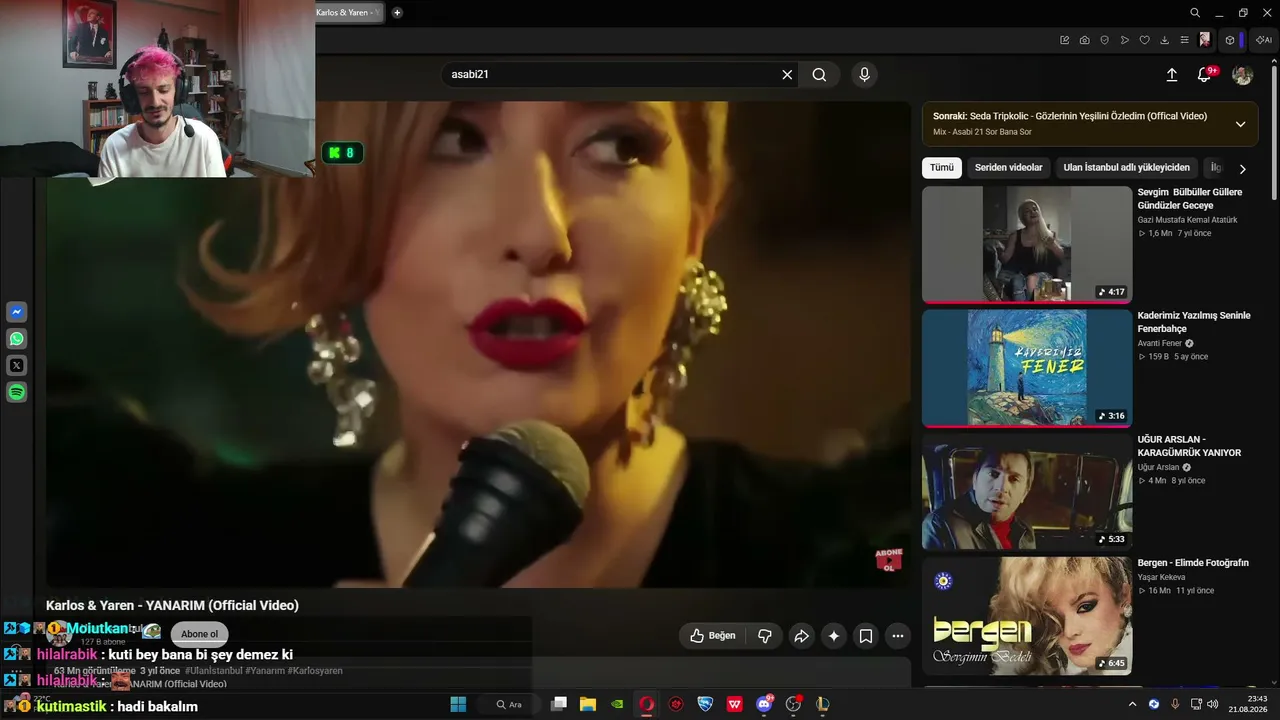The width and height of the screenshot is (1280, 720).
Task: Dislike the video
Action: click(x=765, y=636)
